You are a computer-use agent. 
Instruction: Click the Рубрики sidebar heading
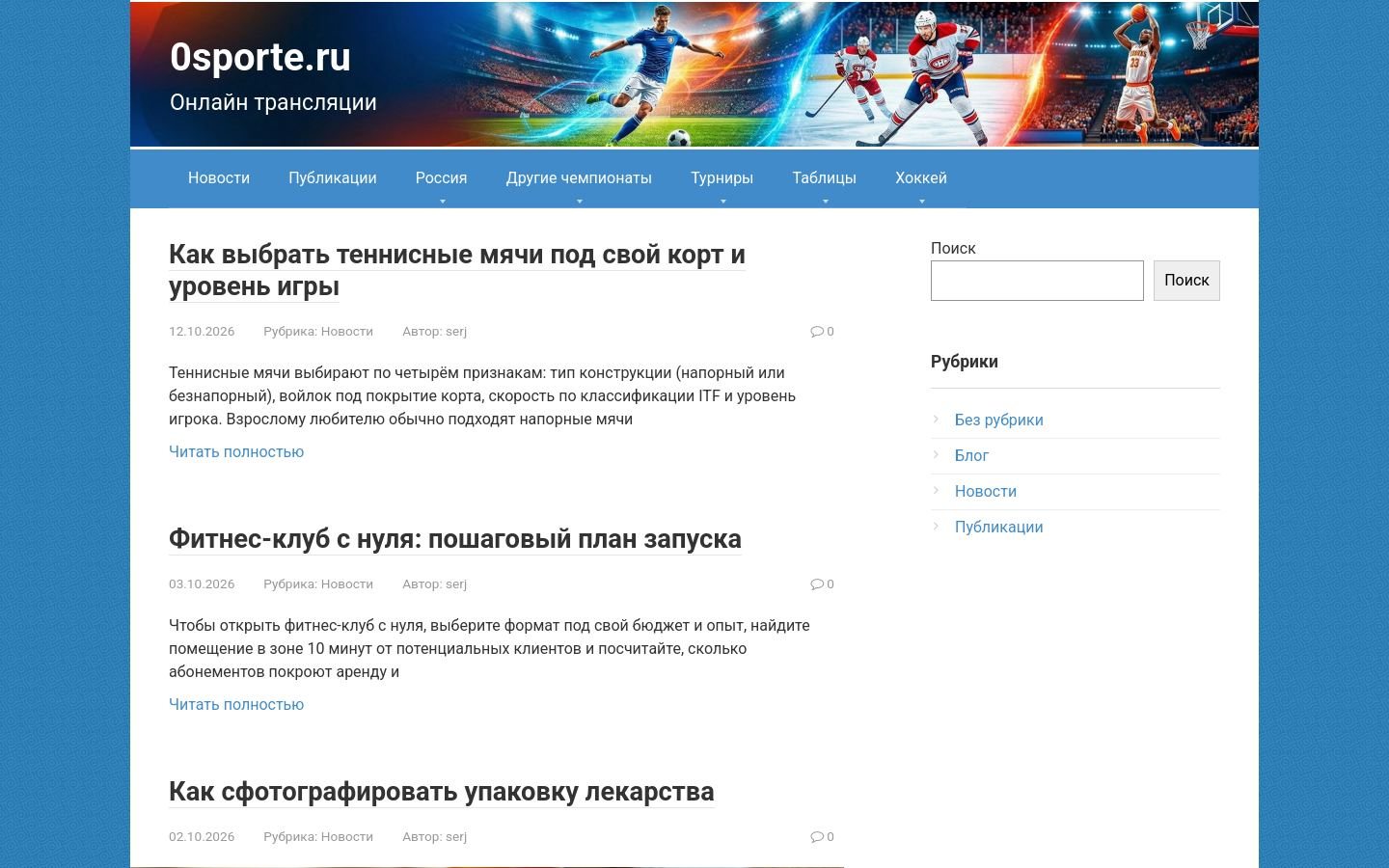point(965,362)
